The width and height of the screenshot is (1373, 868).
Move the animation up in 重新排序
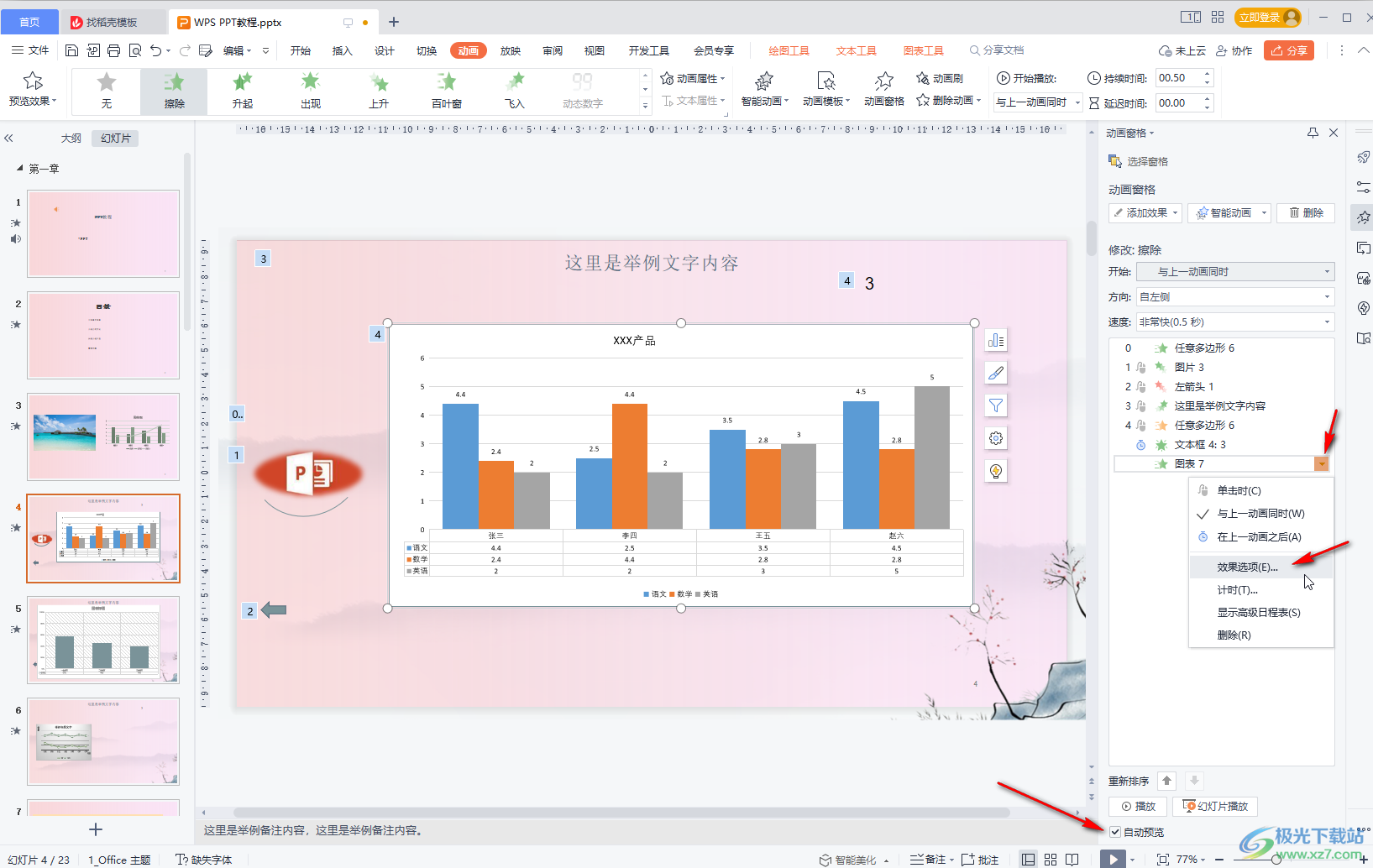1166,781
